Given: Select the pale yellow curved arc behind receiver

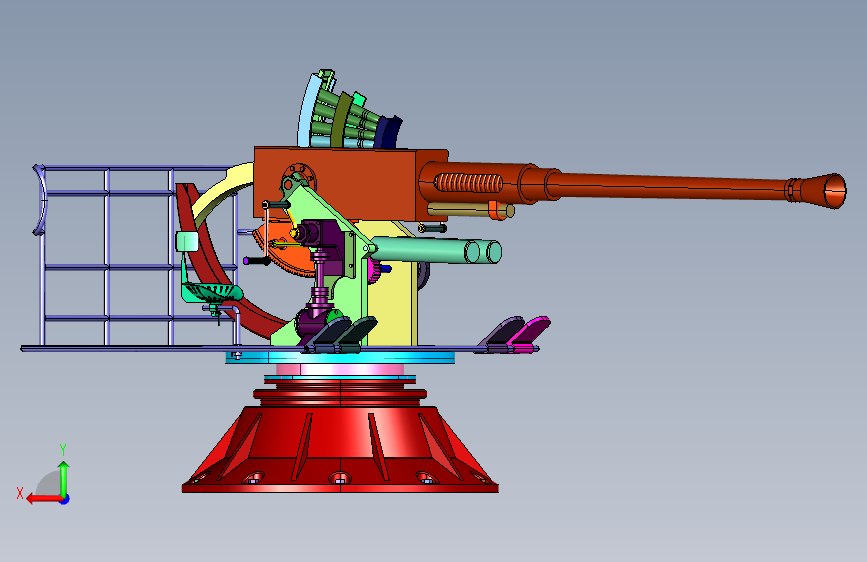Looking at the screenshot, I should point(221,191).
